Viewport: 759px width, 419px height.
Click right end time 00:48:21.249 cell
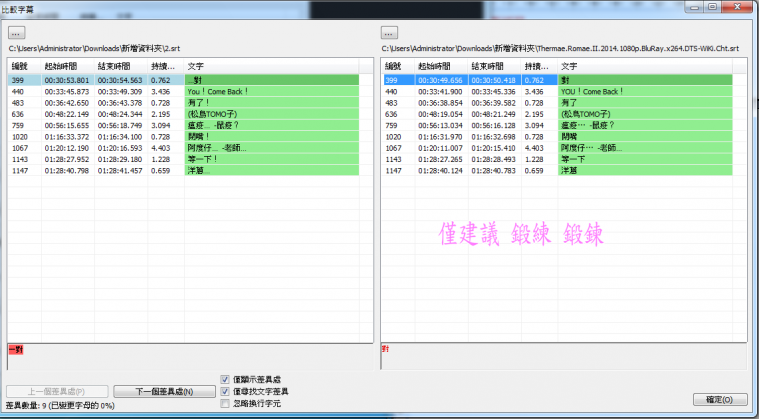pyautogui.click(x=494, y=114)
